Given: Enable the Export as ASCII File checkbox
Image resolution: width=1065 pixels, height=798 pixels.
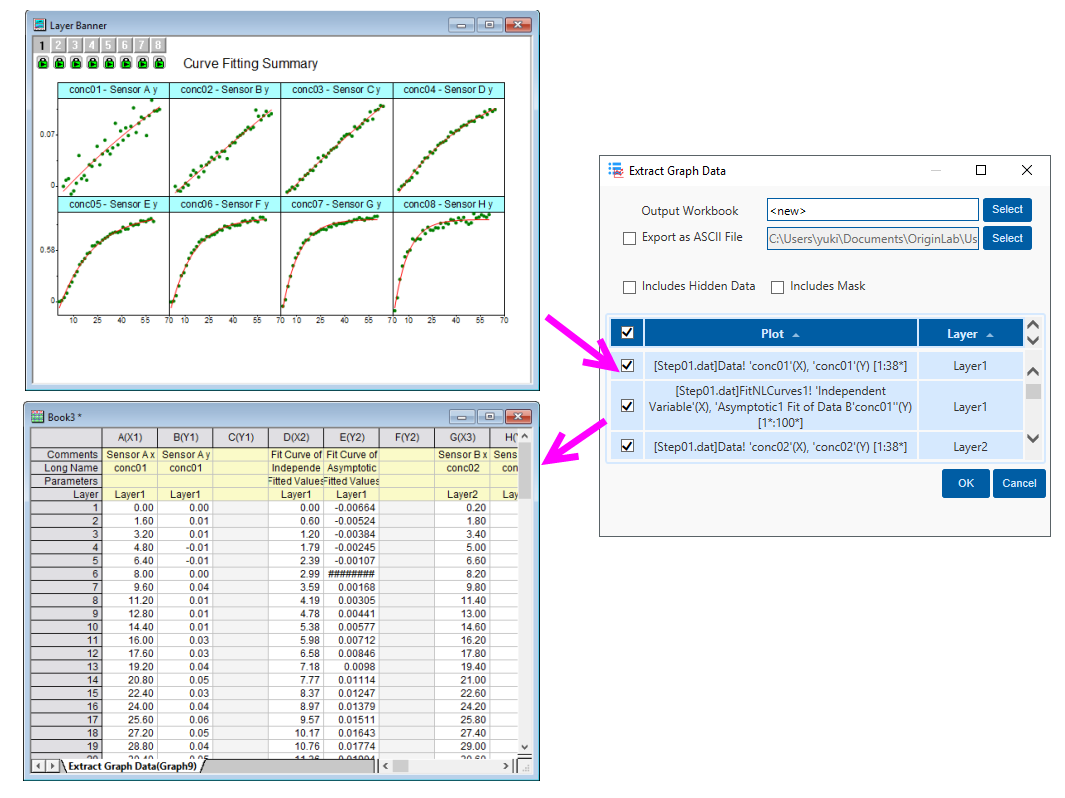Looking at the screenshot, I should coord(629,238).
